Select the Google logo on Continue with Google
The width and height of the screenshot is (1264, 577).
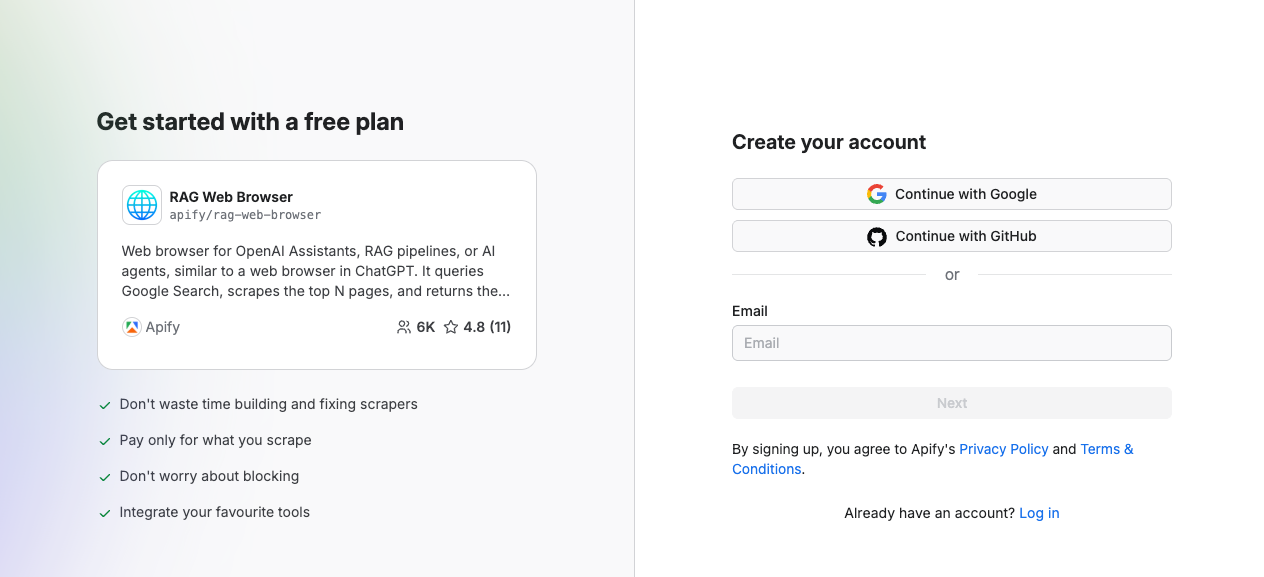point(876,194)
